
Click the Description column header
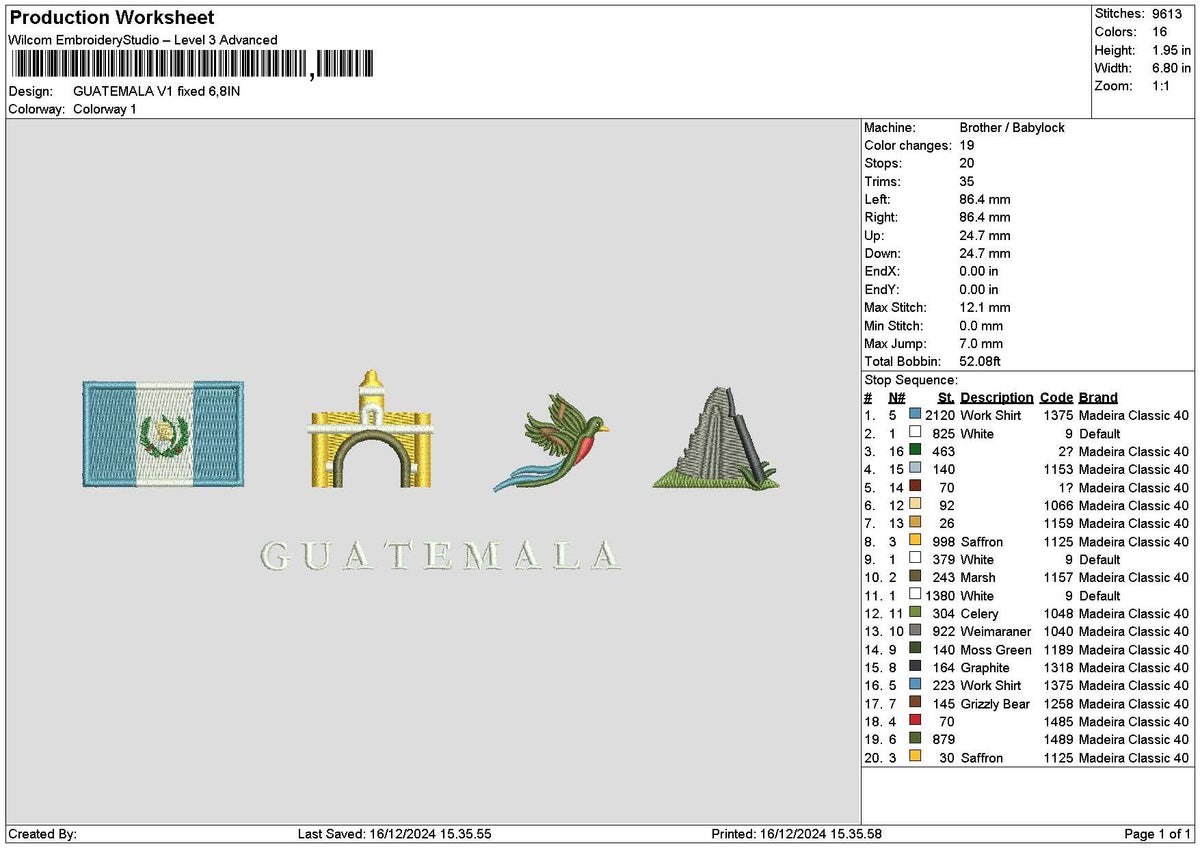click(x=997, y=398)
